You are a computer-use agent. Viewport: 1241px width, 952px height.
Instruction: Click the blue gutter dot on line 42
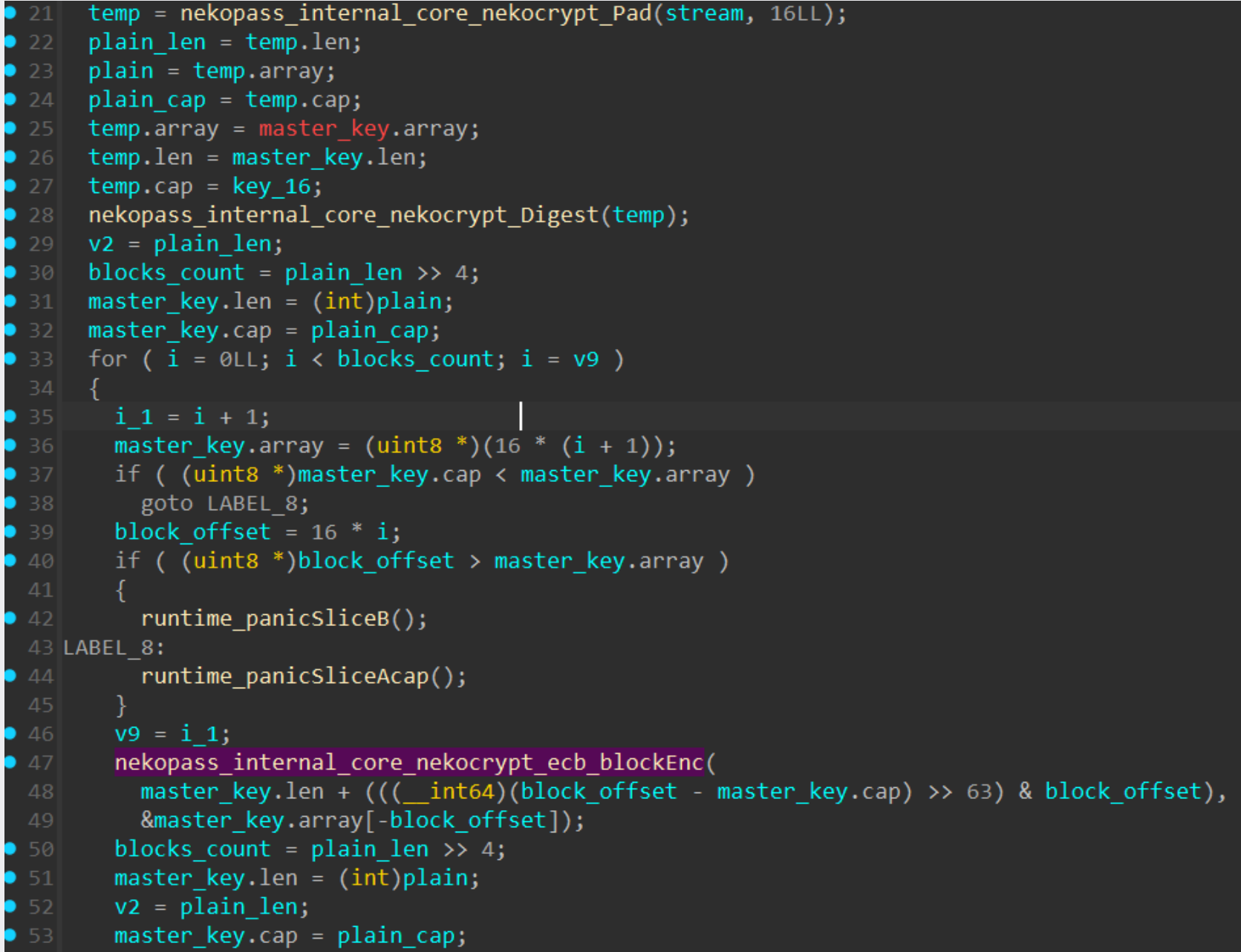coord(10,618)
